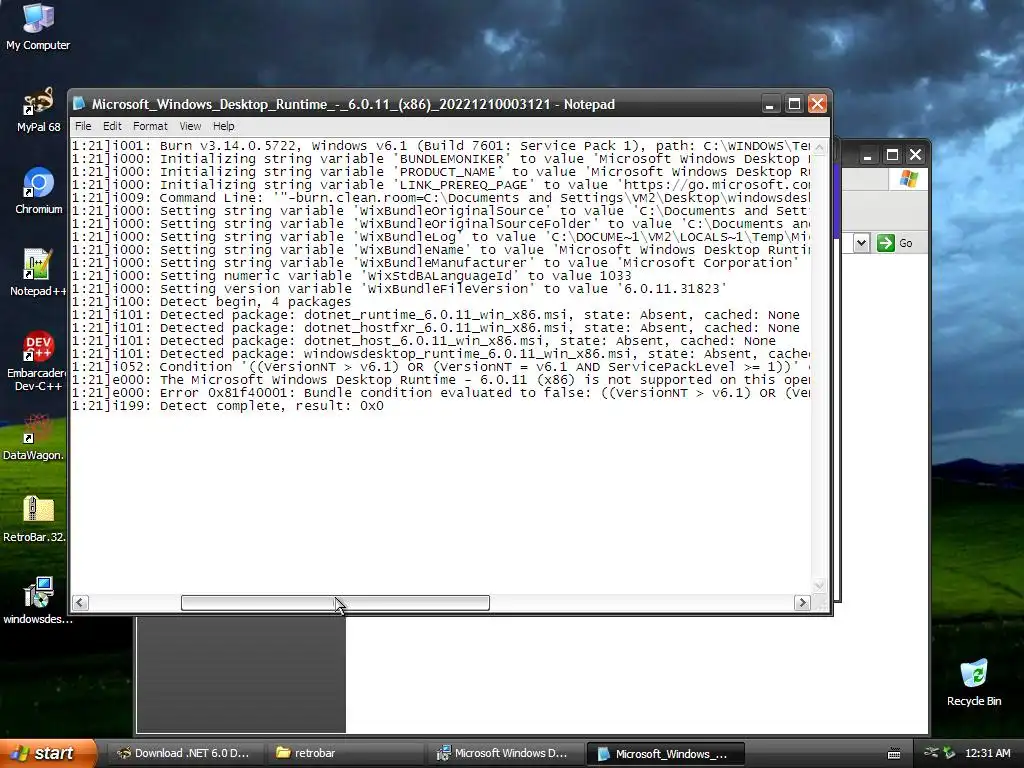Click the network tray icon

[x=931, y=753]
